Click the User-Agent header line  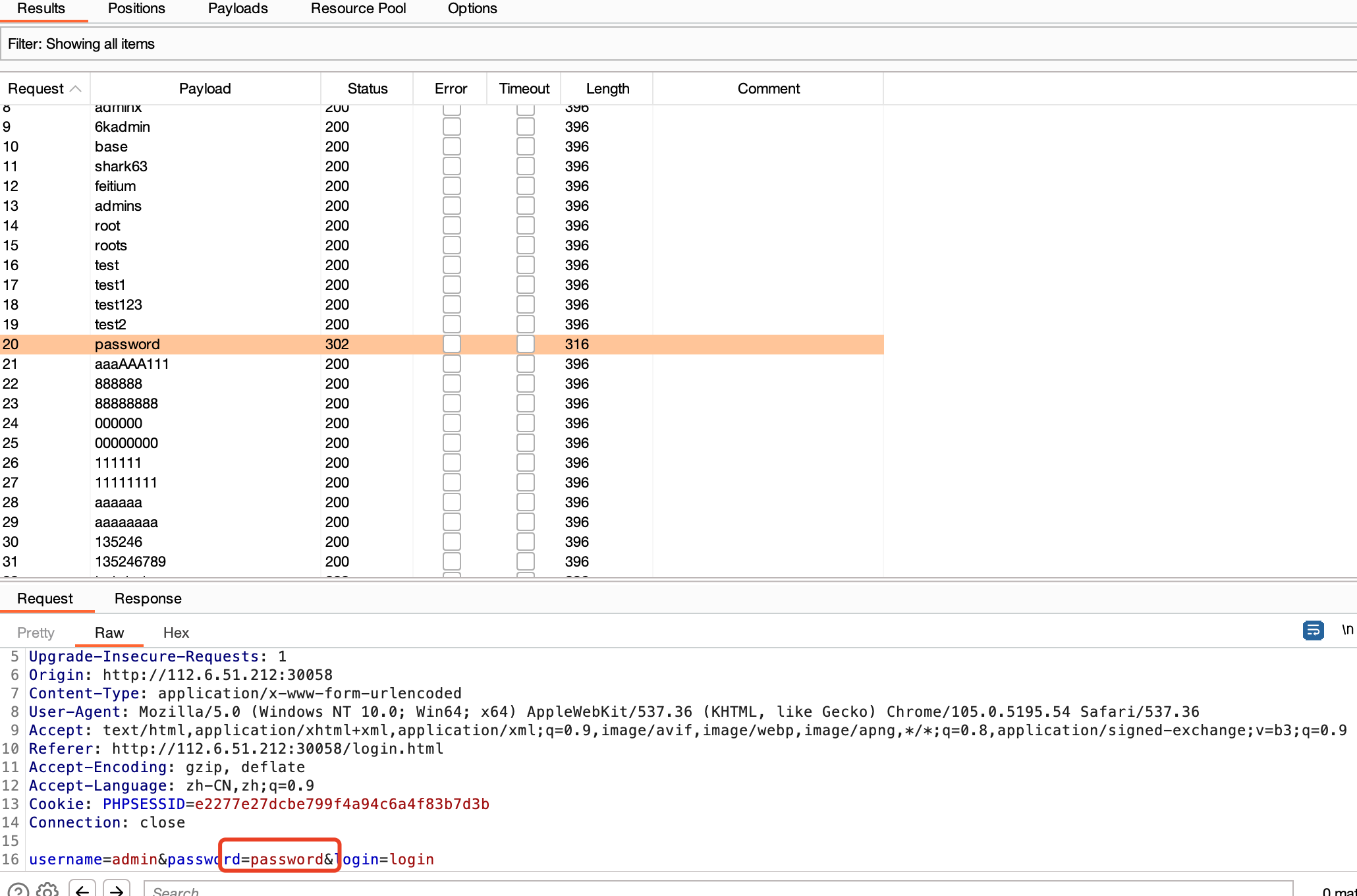[614, 712]
